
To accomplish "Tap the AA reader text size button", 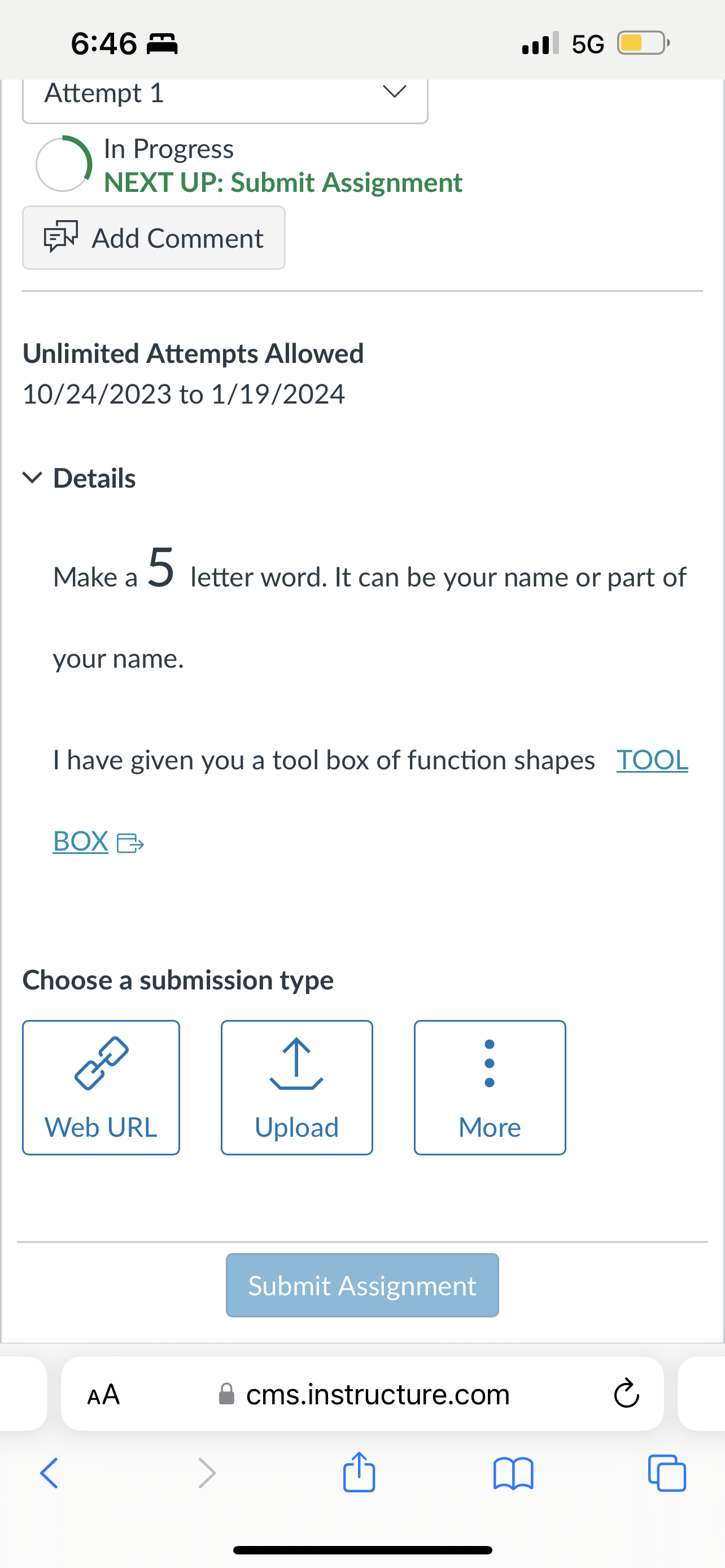I will 103,1394.
